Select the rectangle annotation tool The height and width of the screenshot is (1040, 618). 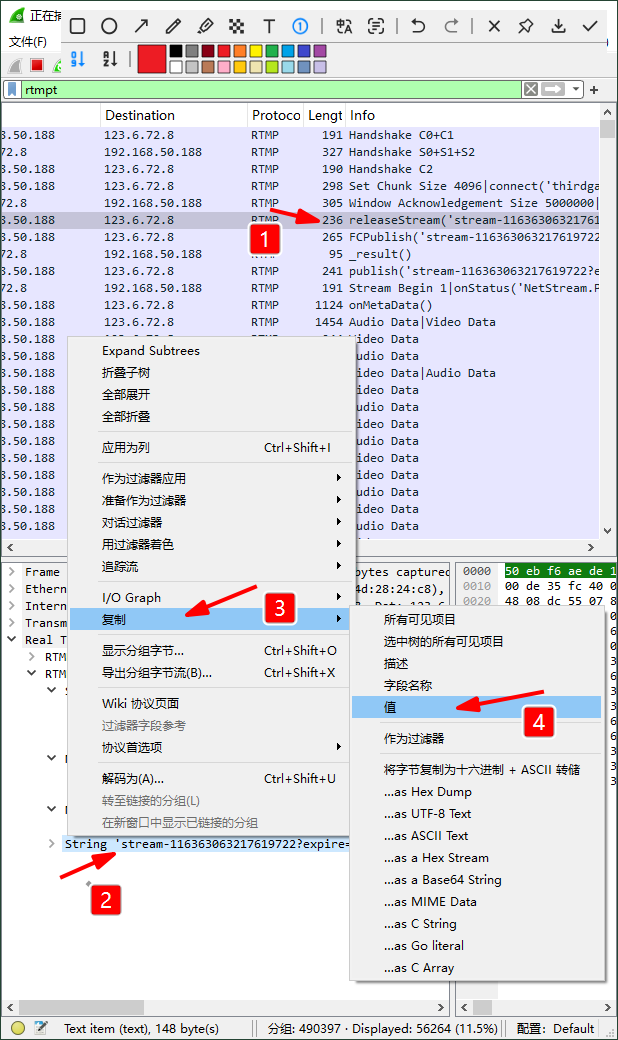pos(77,26)
